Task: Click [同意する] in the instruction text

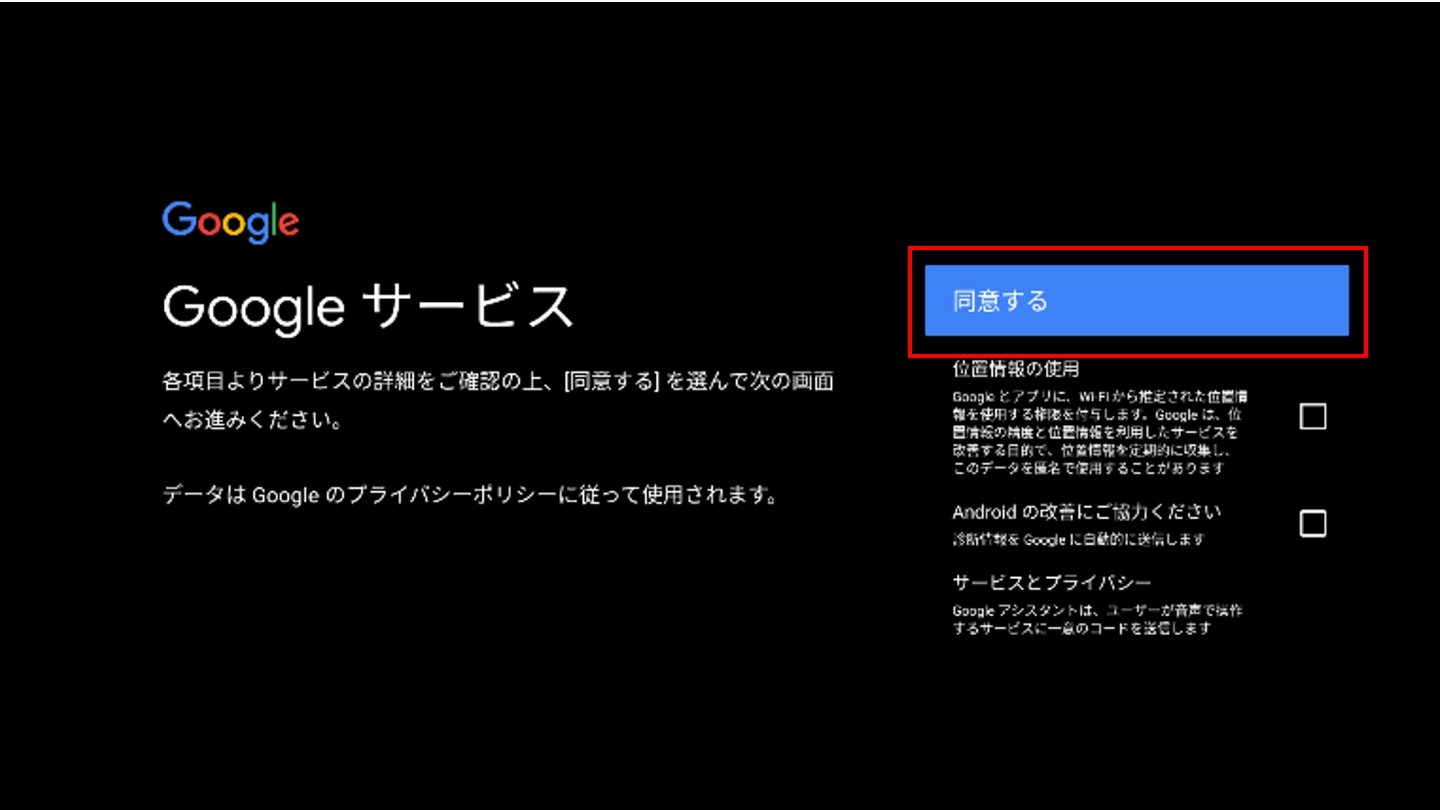Action: pyautogui.click(x=611, y=382)
